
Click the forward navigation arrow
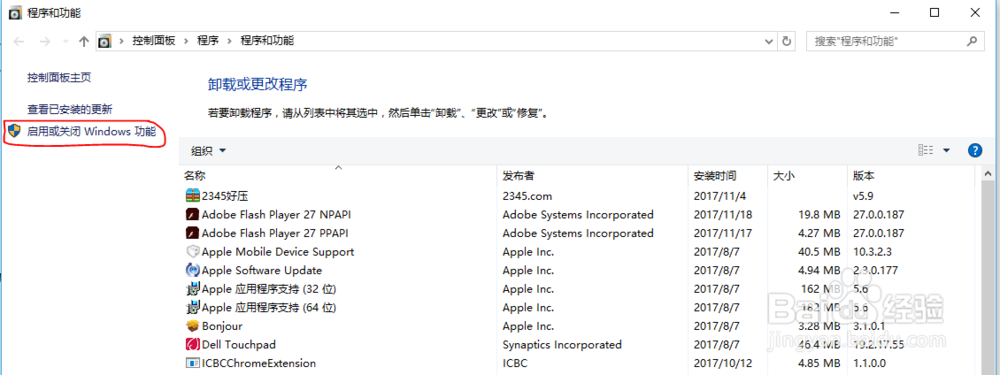pyautogui.click(x=44, y=41)
